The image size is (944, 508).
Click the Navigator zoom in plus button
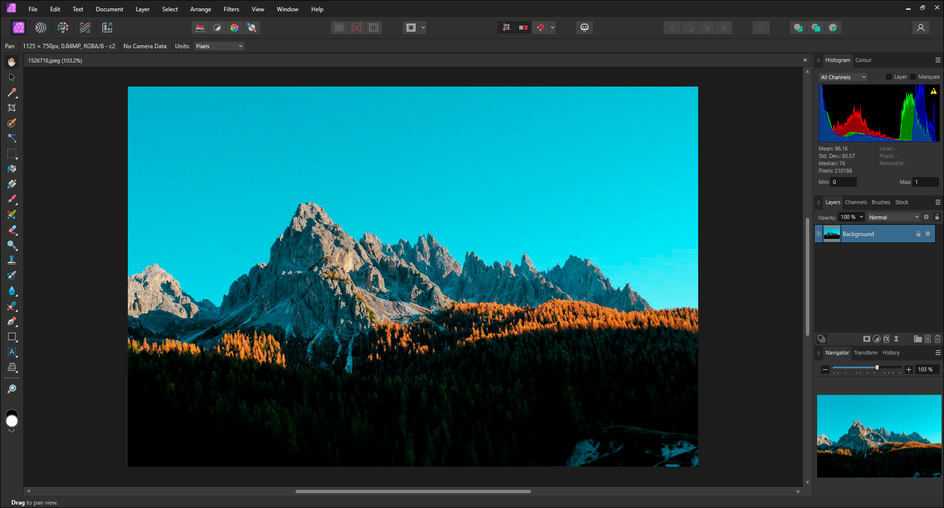coord(908,369)
